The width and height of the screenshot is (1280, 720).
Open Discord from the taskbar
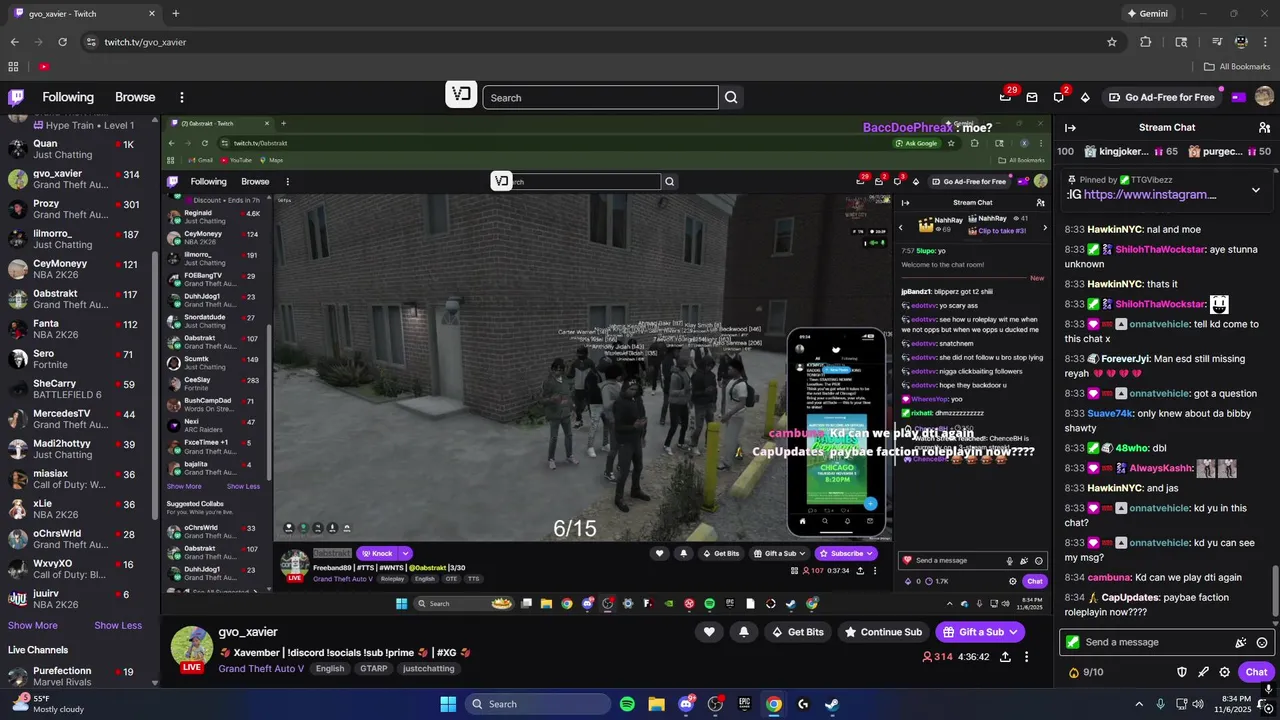(686, 704)
